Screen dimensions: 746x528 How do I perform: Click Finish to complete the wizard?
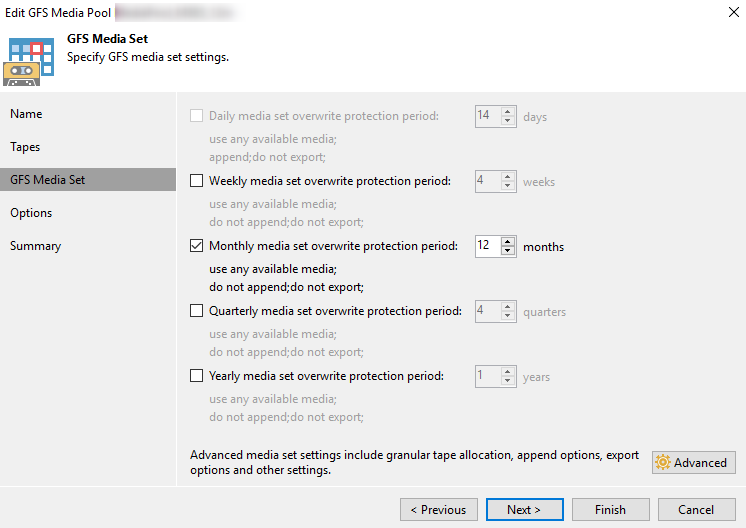[610, 510]
